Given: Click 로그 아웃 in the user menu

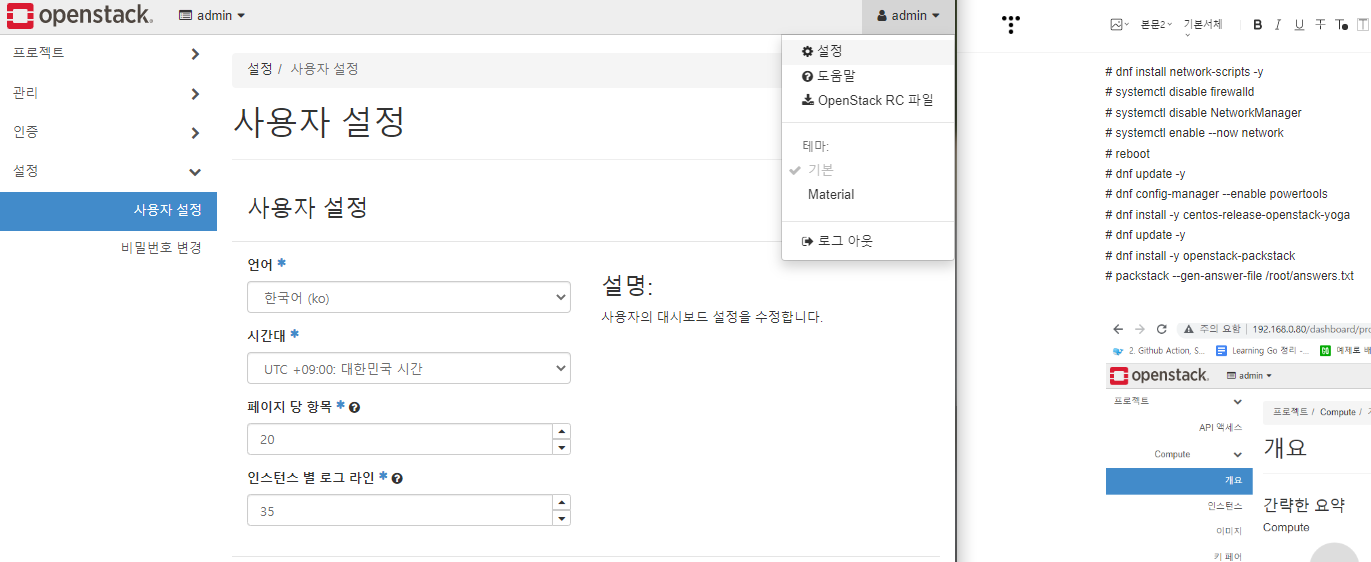Looking at the screenshot, I should click(867, 241).
